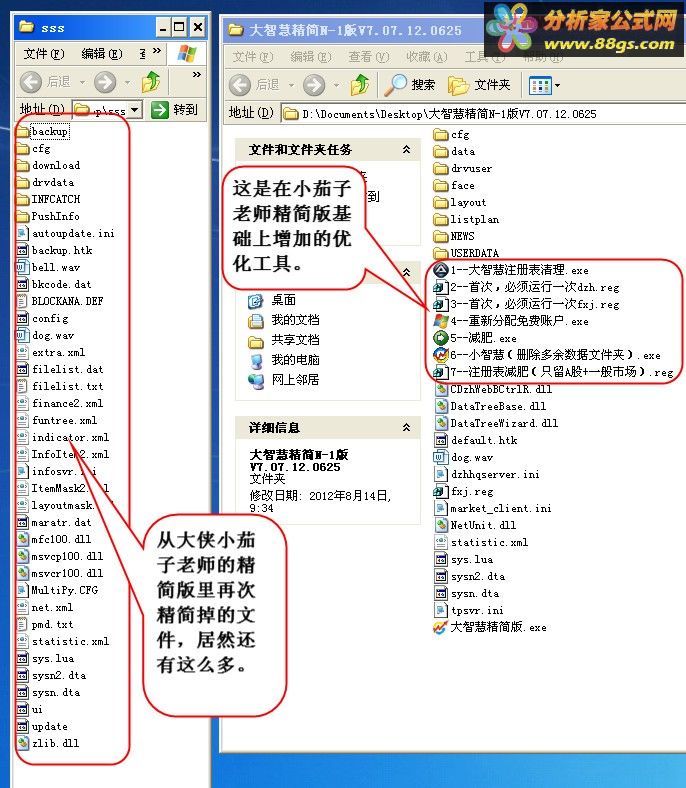Select 4--重新分配免费账户.exe icon
This screenshot has height=788, width=686.
point(440,321)
